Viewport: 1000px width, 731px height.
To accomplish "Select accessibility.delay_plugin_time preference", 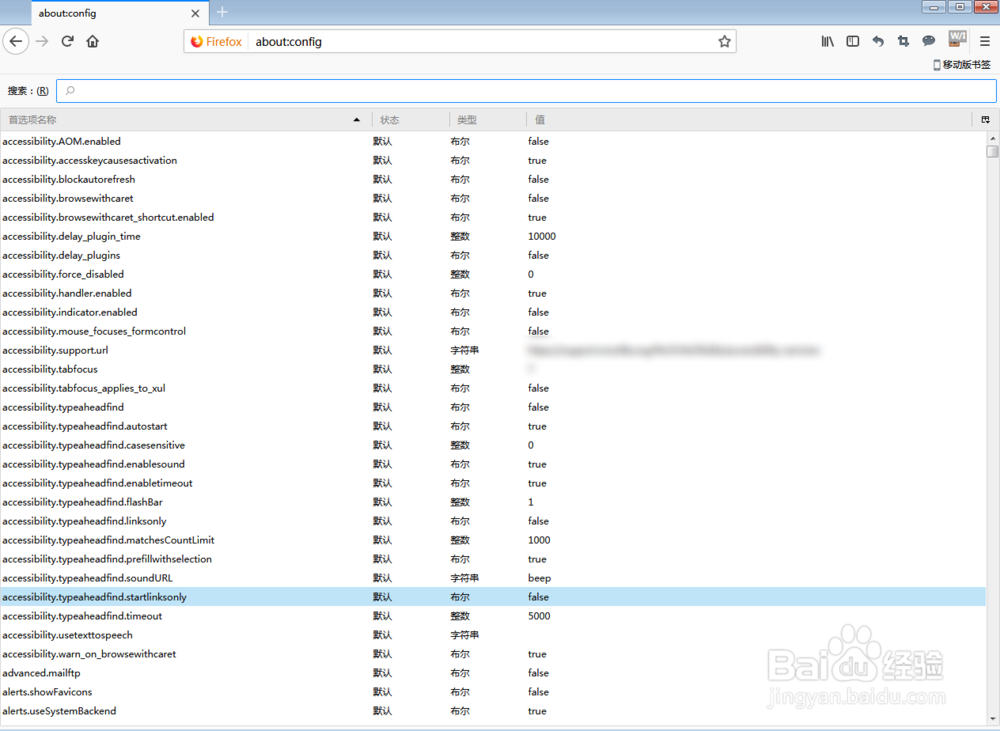I will (x=492, y=236).
